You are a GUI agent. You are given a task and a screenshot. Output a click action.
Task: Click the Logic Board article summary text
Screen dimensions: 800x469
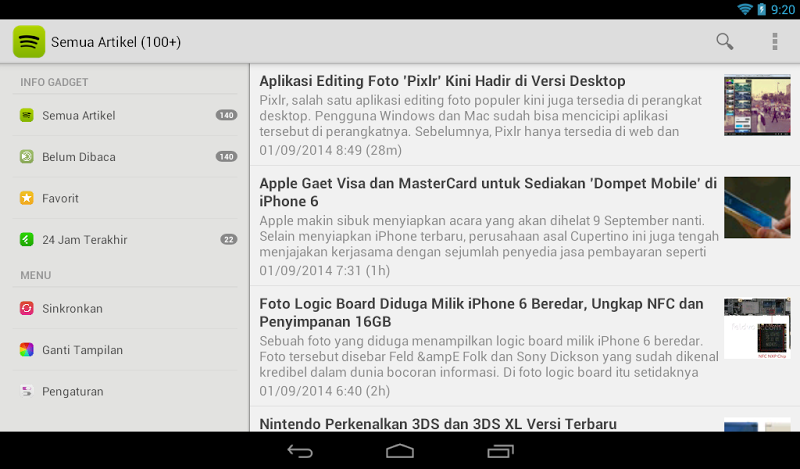coord(489,357)
